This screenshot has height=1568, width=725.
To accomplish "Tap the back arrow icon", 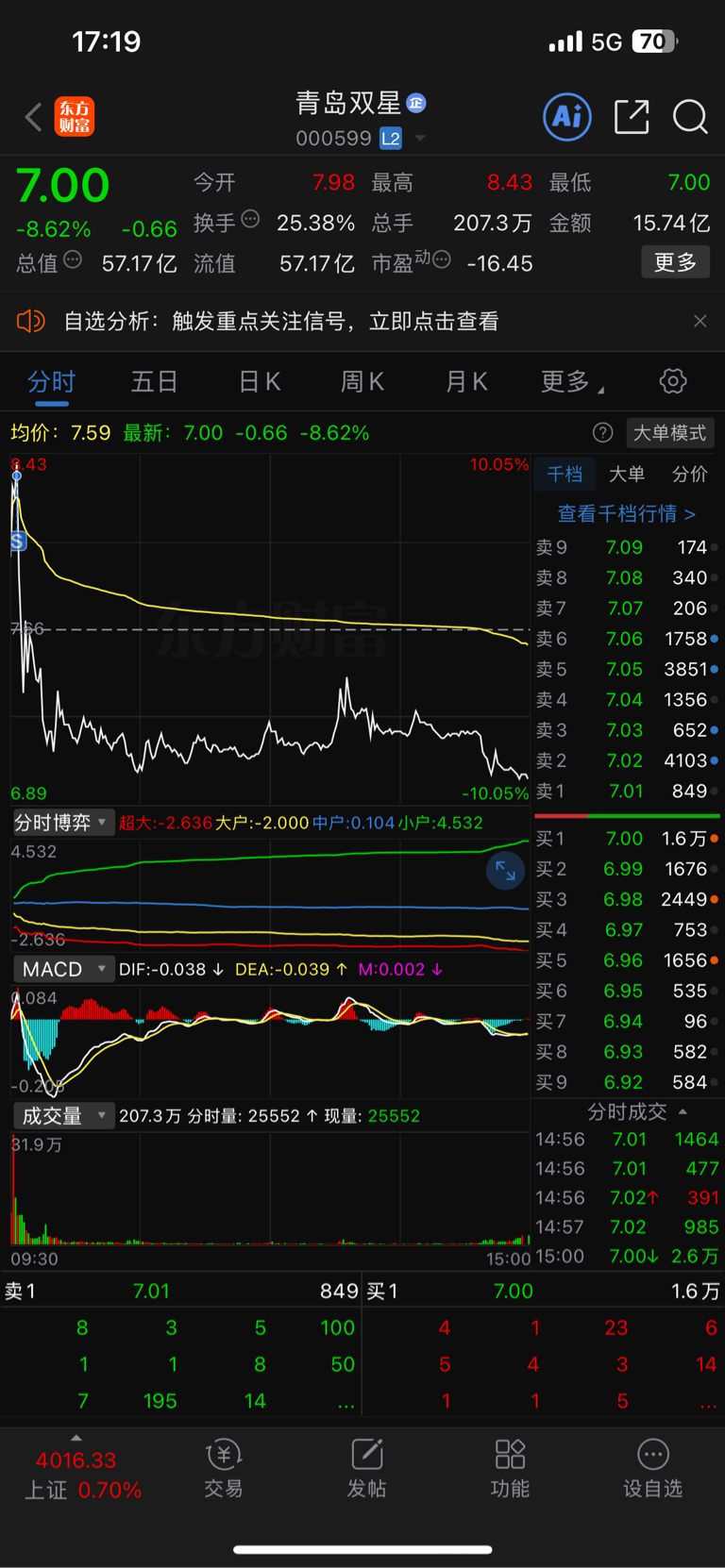I will [x=34, y=117].
